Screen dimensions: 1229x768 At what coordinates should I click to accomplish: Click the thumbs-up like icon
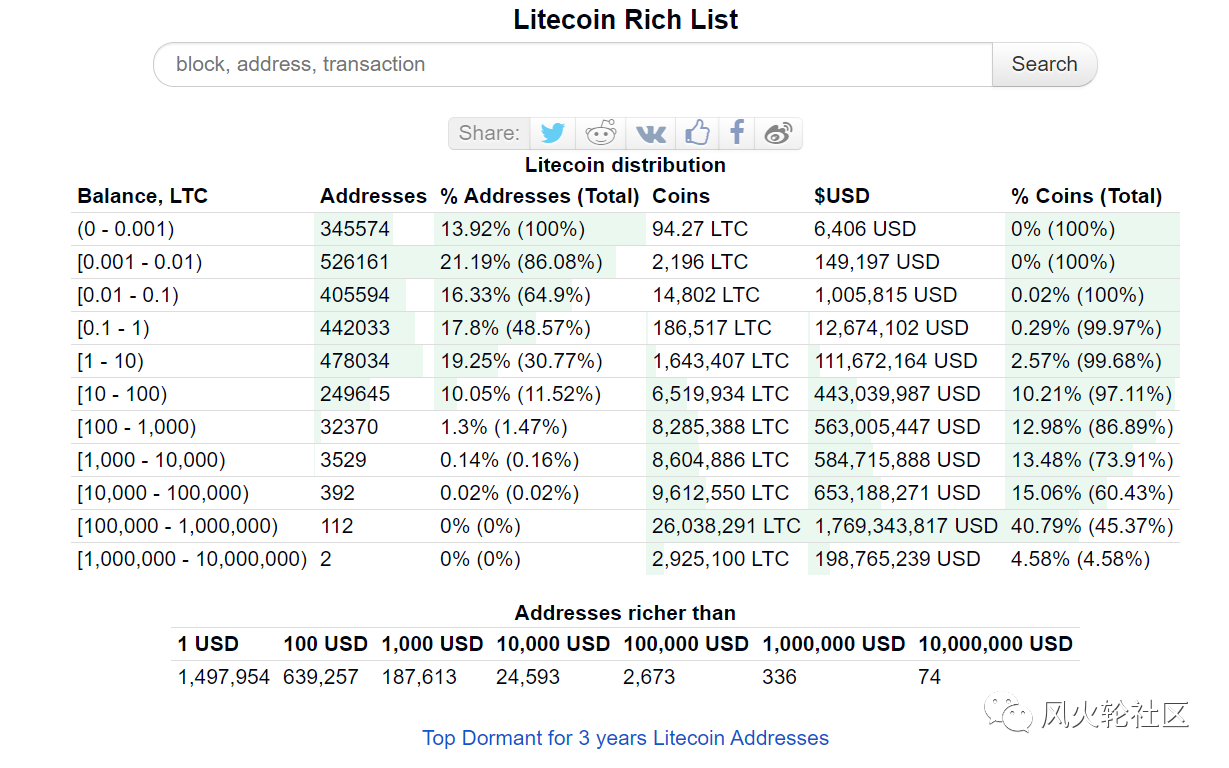pos(698,133)
